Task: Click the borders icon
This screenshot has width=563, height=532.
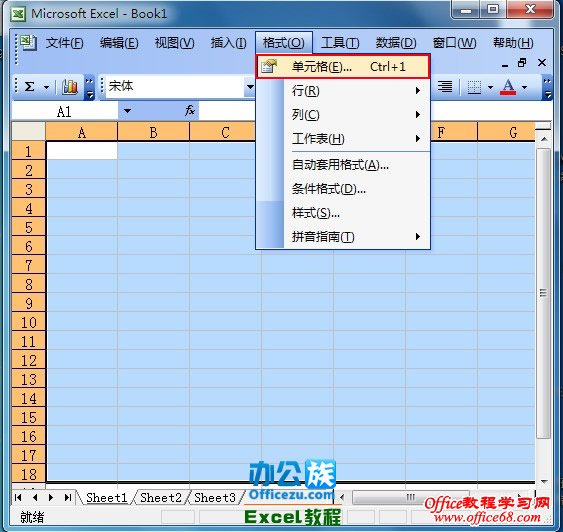Action: tap(474, 87)
